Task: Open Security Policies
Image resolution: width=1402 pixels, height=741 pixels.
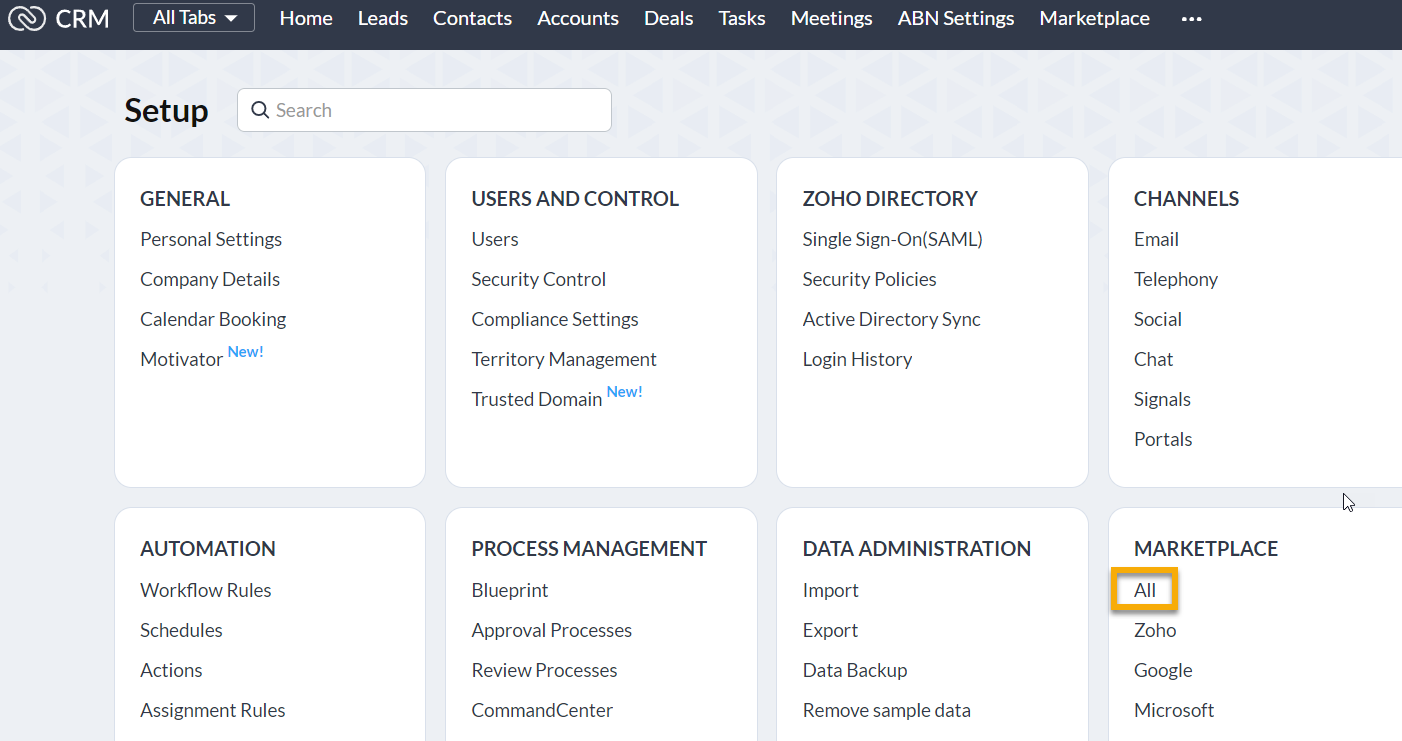Action: (870, 279)
